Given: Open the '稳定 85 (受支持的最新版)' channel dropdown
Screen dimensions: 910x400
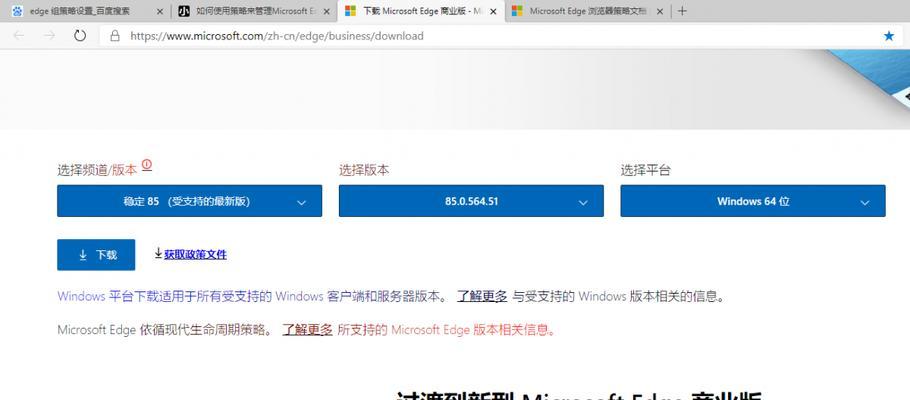Looking at the screenshot, I should pyautogui.click(x=189, y=201).
